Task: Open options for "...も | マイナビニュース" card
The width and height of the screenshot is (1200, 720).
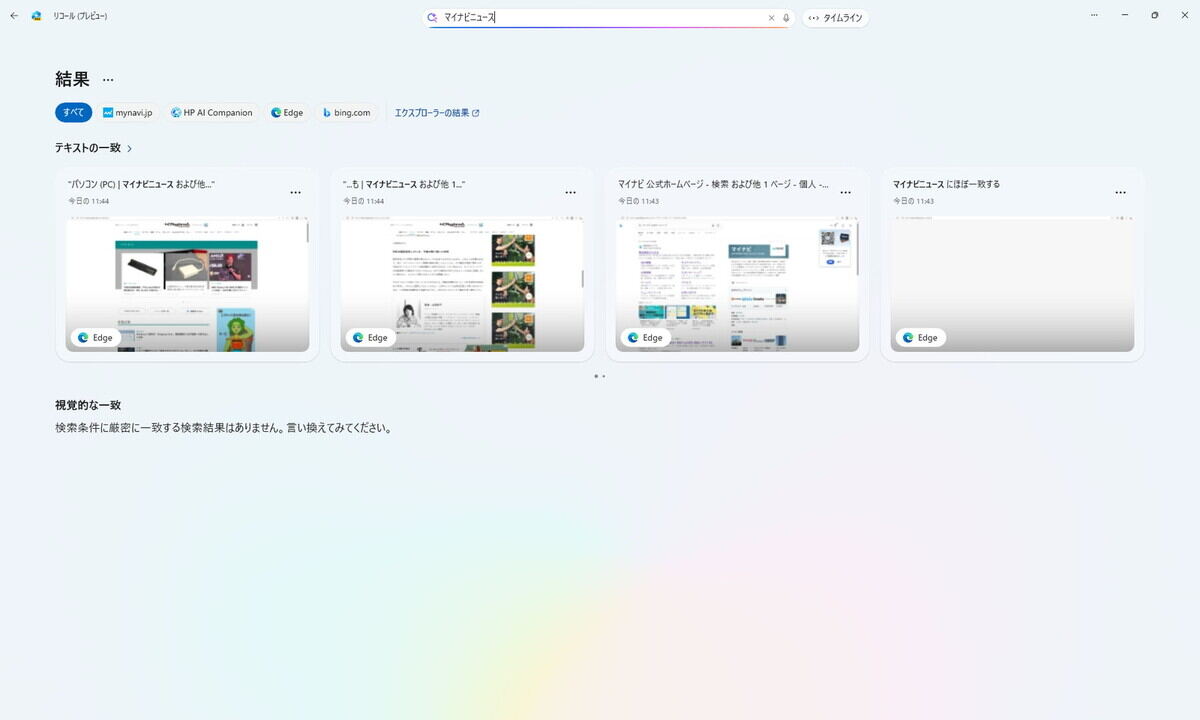Action: click(570, 192)
